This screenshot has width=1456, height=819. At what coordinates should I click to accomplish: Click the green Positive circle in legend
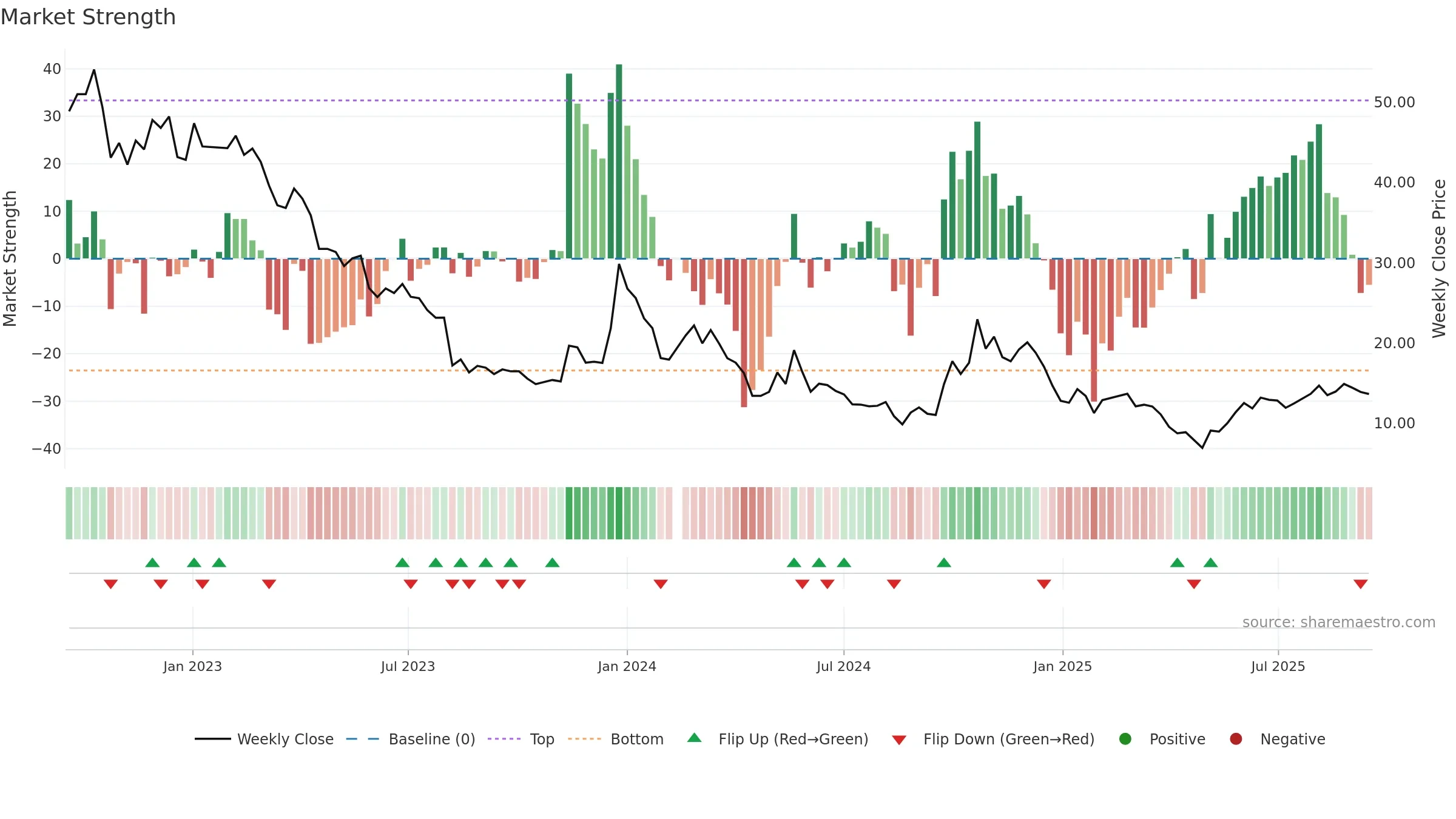click(x=1125, y=739)
